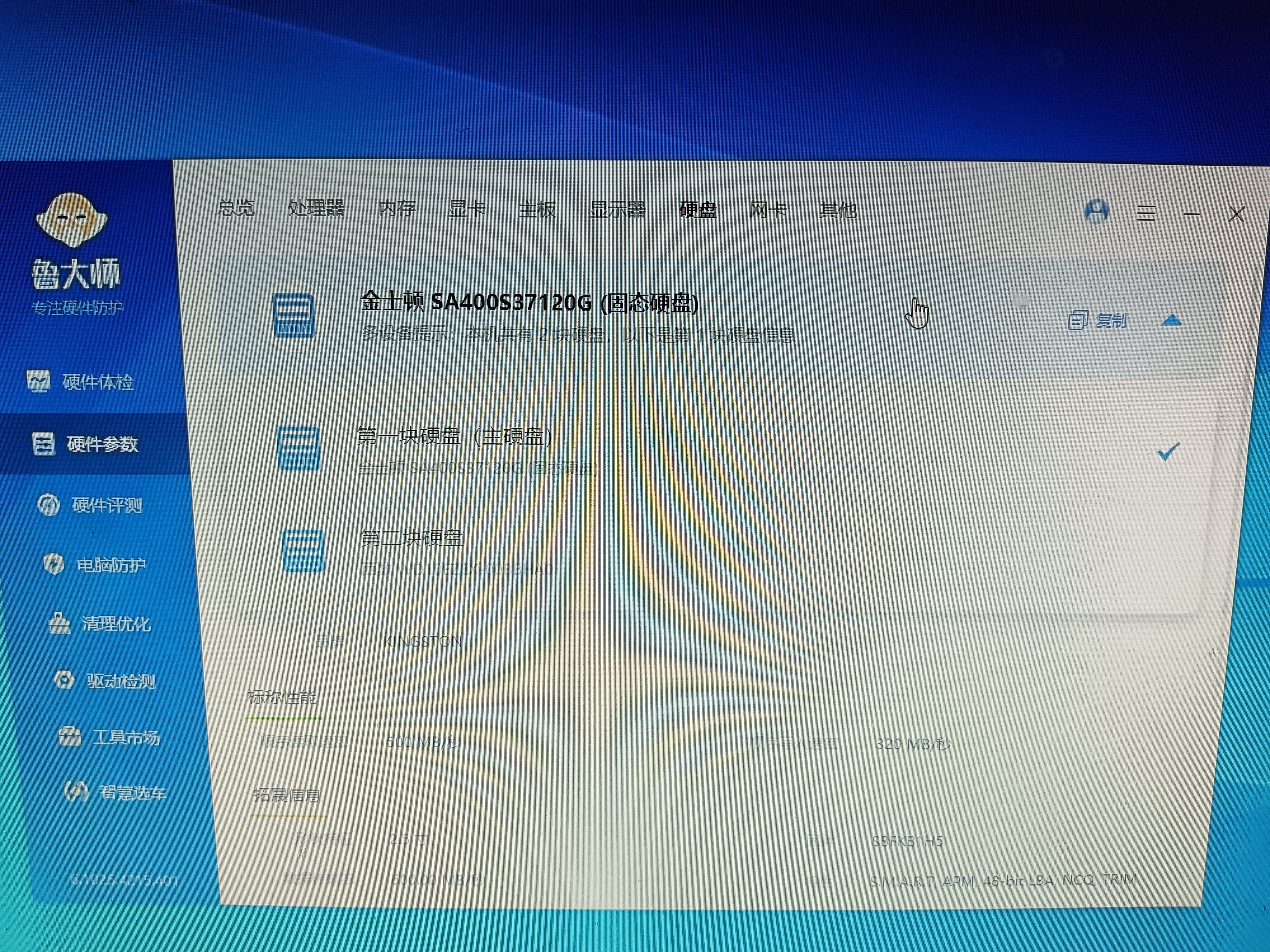The height and width of the screenshot is (952, 1270).
Task: Click the 专注硬件防护 slogan
Action: (x=77, y=308)
